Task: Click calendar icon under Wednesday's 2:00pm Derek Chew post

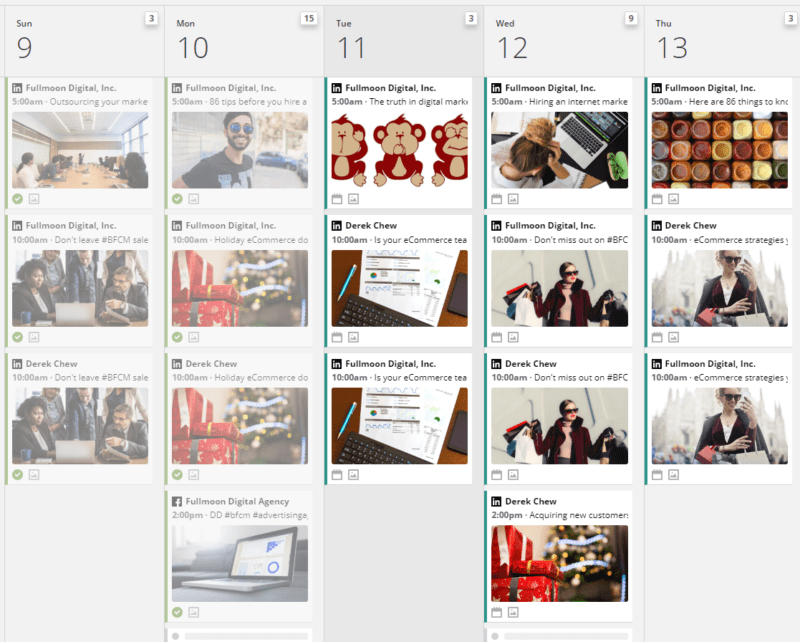Action: pos(497,612)
